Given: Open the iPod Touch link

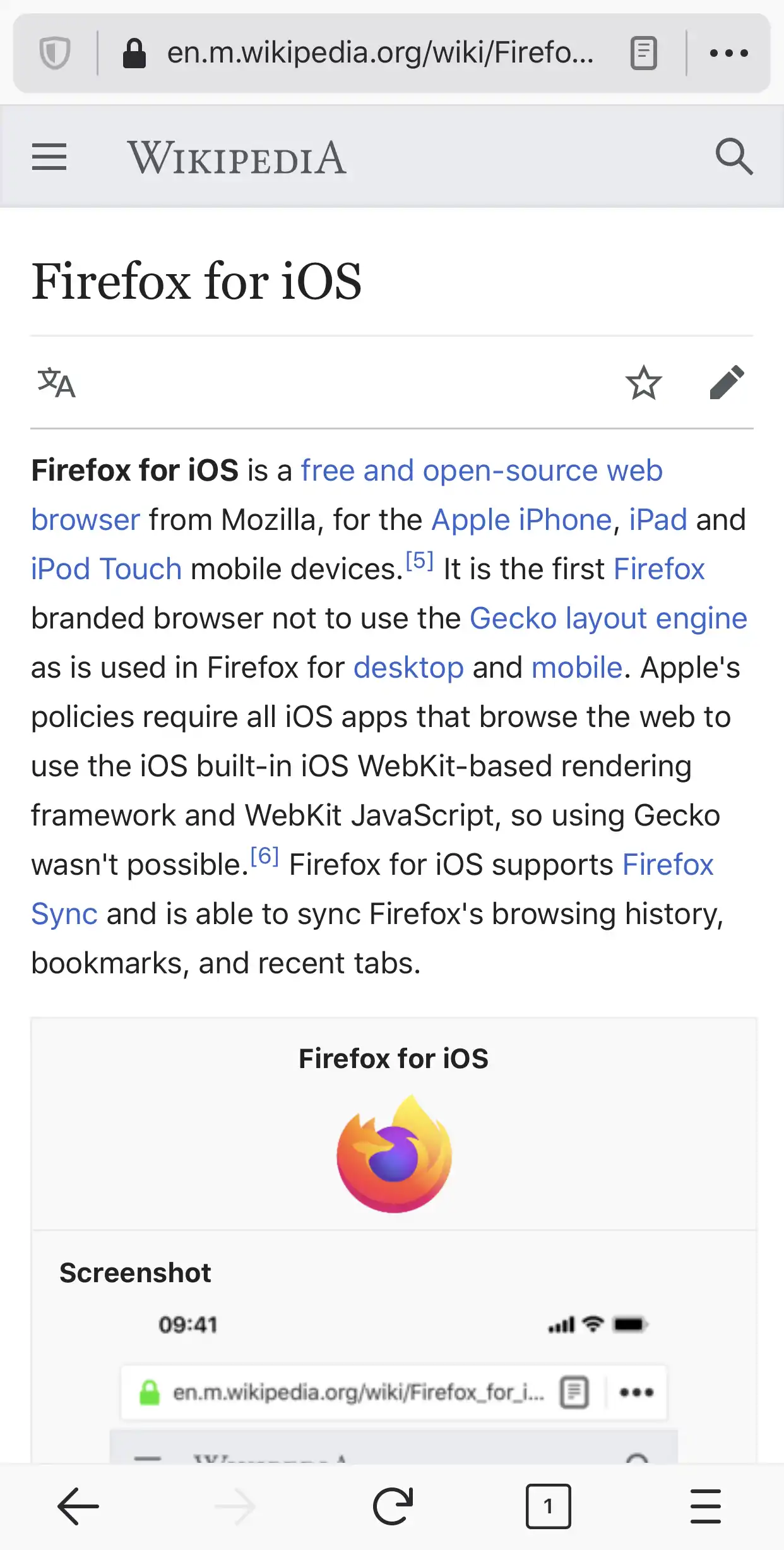Looking at the screenshot, I should 107,569.
